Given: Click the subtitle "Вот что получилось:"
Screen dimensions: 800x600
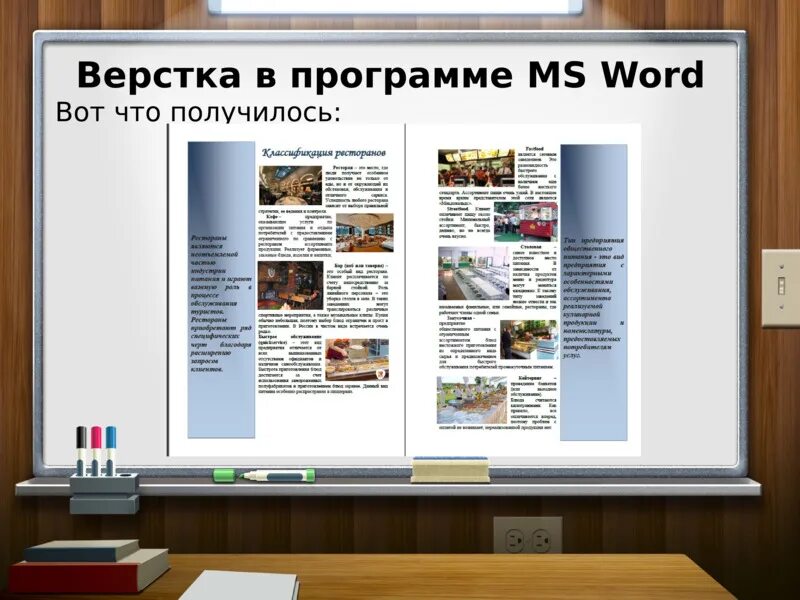Looking at the screenshot, I should (x=198, y=112).
